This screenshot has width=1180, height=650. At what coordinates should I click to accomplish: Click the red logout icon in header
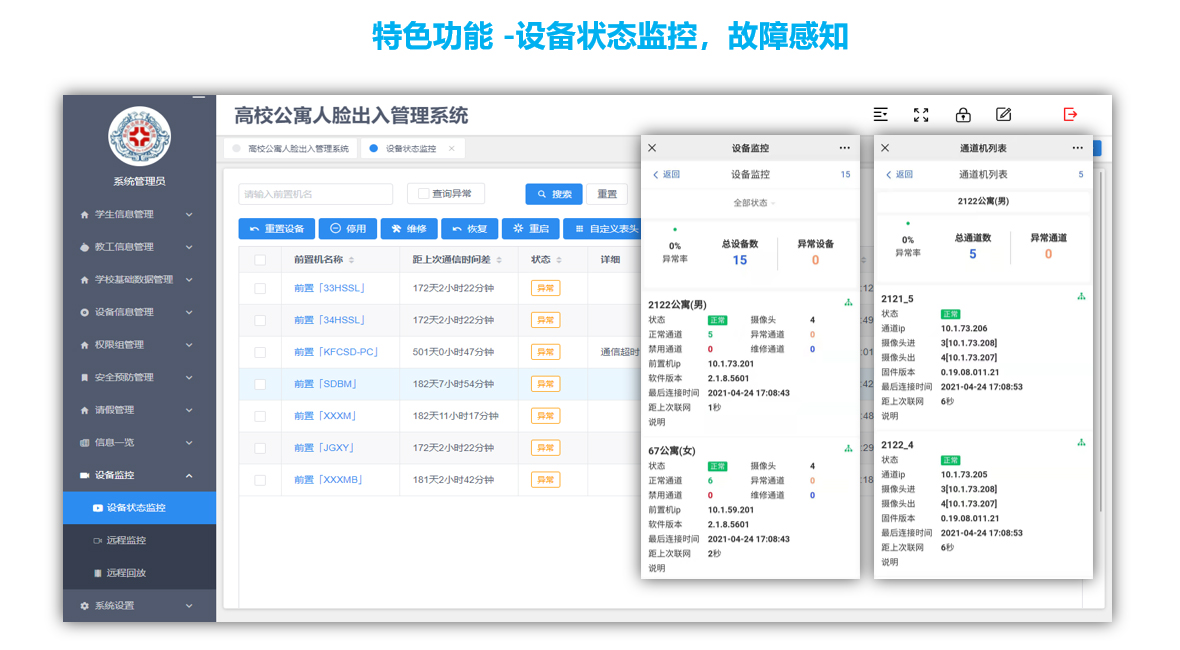pyautogui.click(x=1070, y=115)
